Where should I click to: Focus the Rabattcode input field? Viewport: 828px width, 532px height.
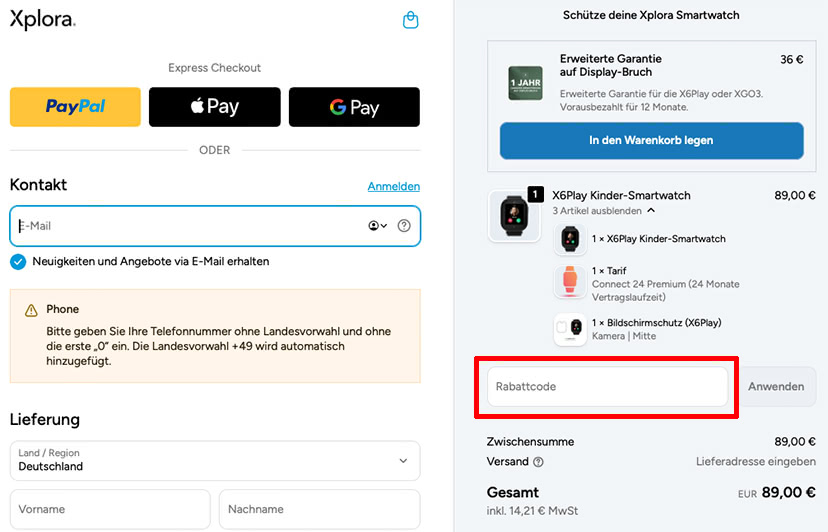(x=607, y=387)
